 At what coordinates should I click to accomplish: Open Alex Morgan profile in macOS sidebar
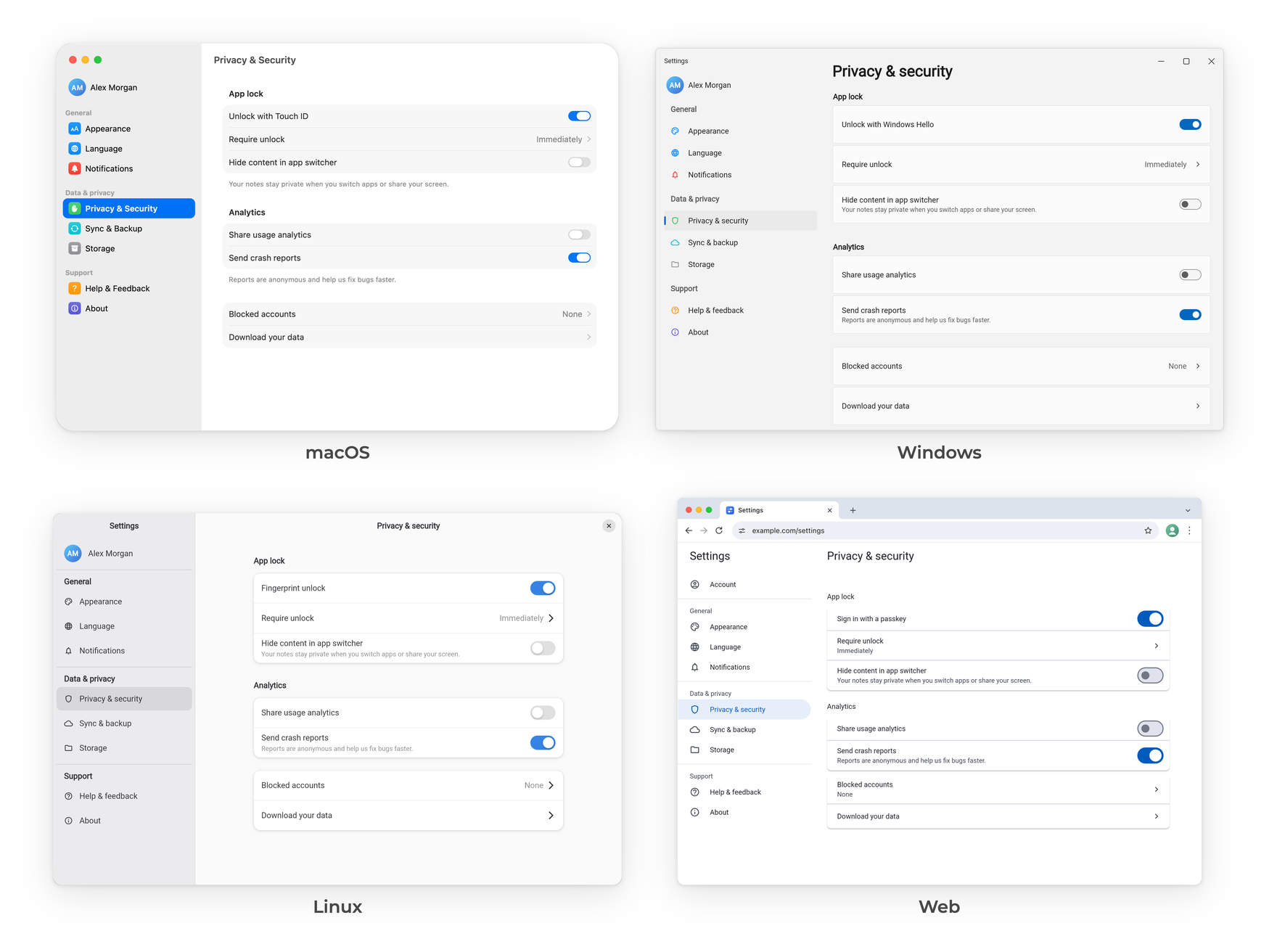pos(104,88)
